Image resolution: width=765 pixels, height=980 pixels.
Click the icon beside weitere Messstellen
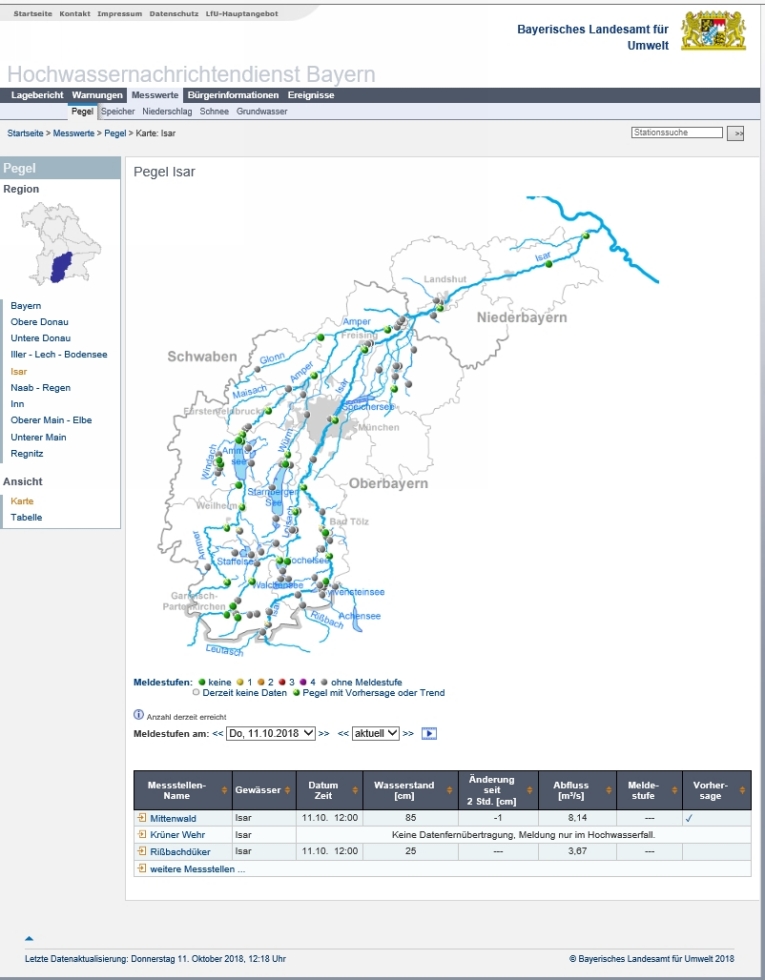pyautogui.click(x=142, y=868)
